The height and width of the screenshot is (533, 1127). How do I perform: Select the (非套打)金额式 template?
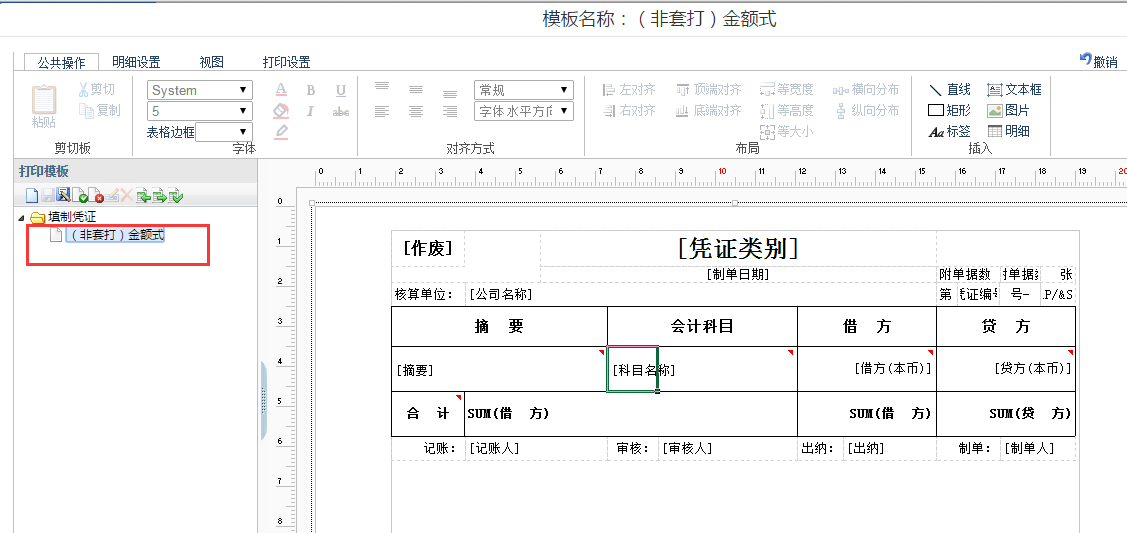(x=115, y=235)
